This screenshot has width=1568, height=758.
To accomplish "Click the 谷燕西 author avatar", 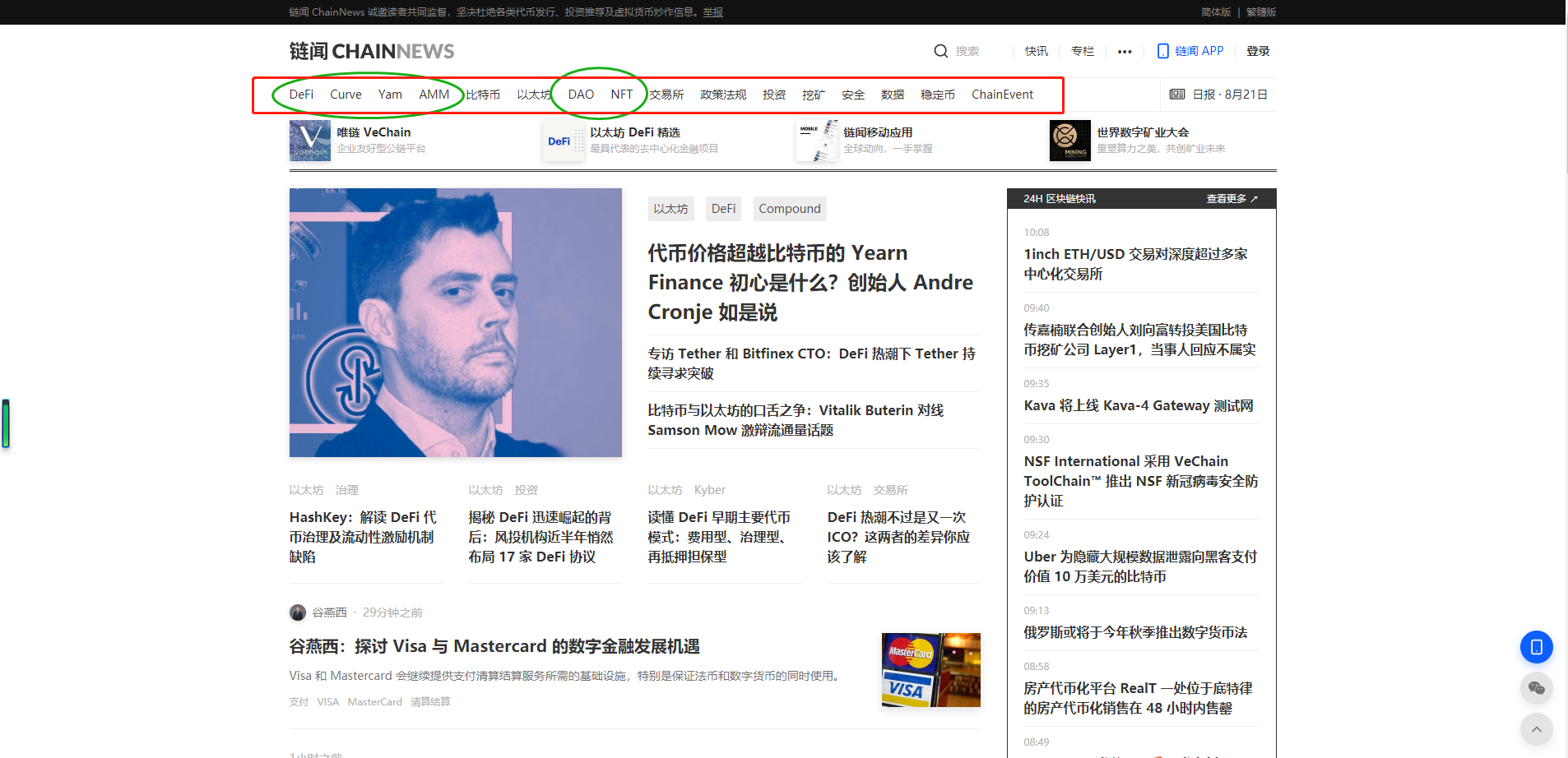I will coord(298,612).
